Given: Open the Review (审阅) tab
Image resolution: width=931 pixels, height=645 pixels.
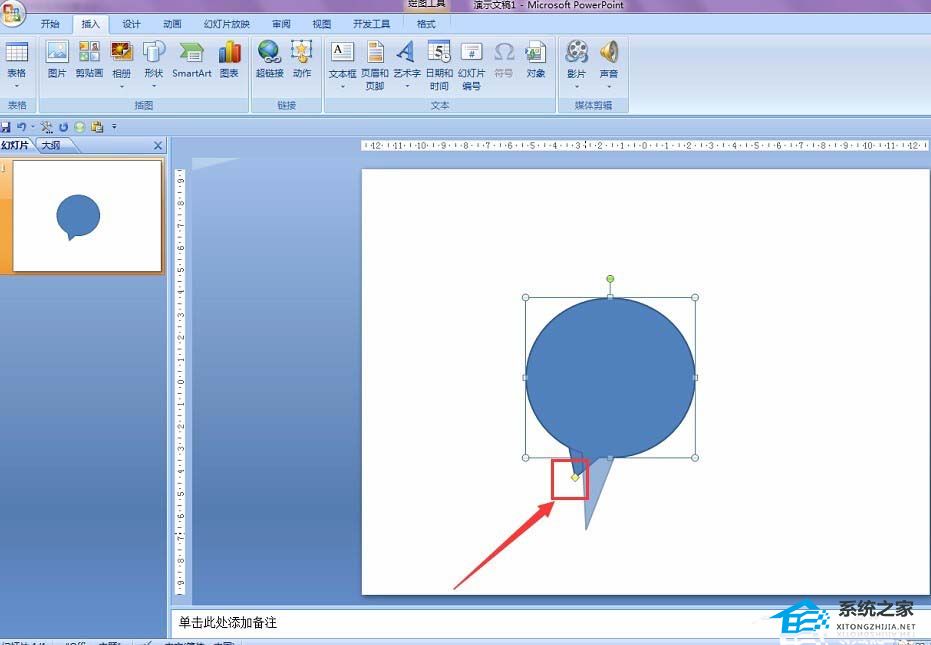Looking at the screenshot, I should (281, 24).
